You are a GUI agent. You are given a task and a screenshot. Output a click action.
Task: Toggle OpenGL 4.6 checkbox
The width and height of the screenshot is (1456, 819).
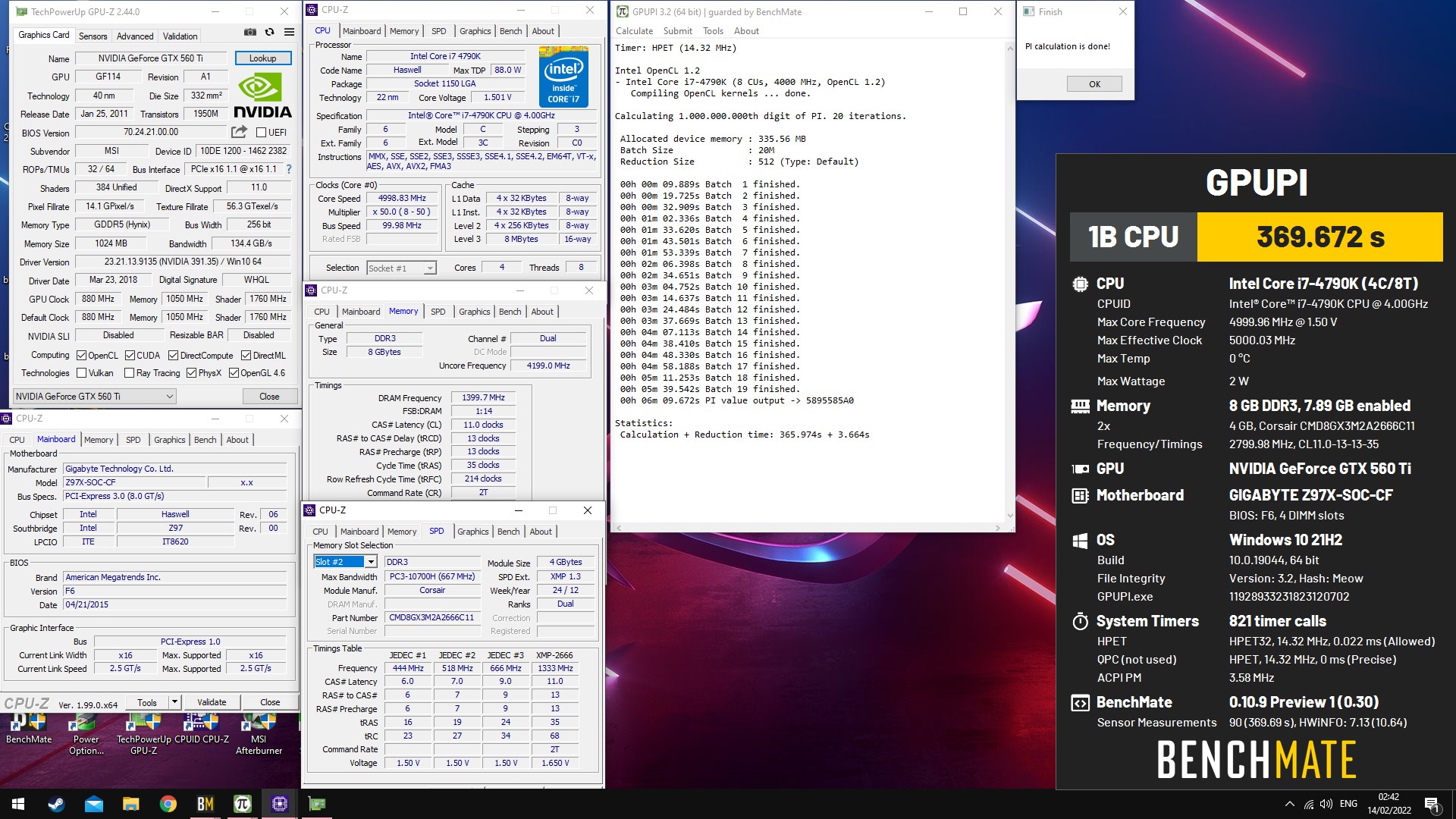coord(234,373)
